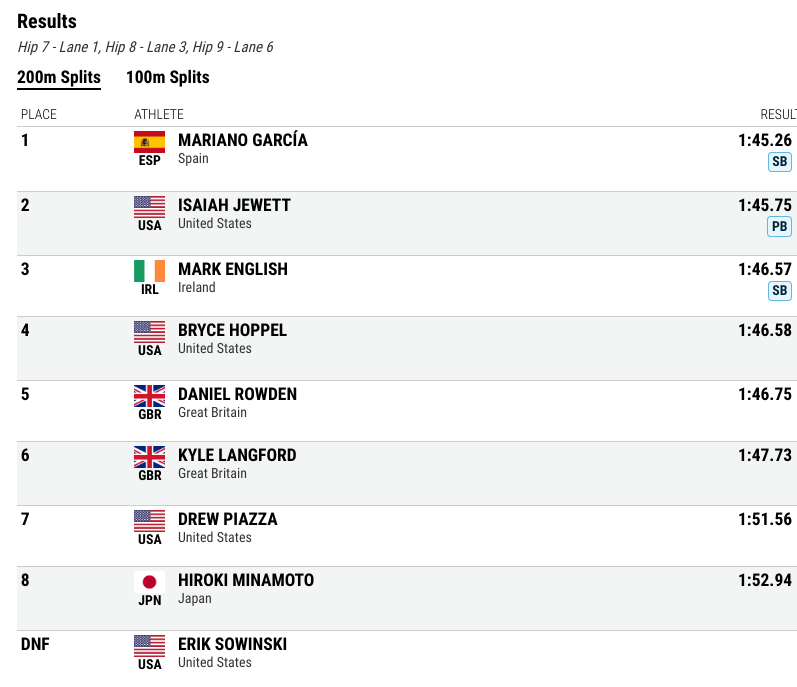
Task: Click Kyle Langford's Great Britain flag
Action: pos(149,456)
